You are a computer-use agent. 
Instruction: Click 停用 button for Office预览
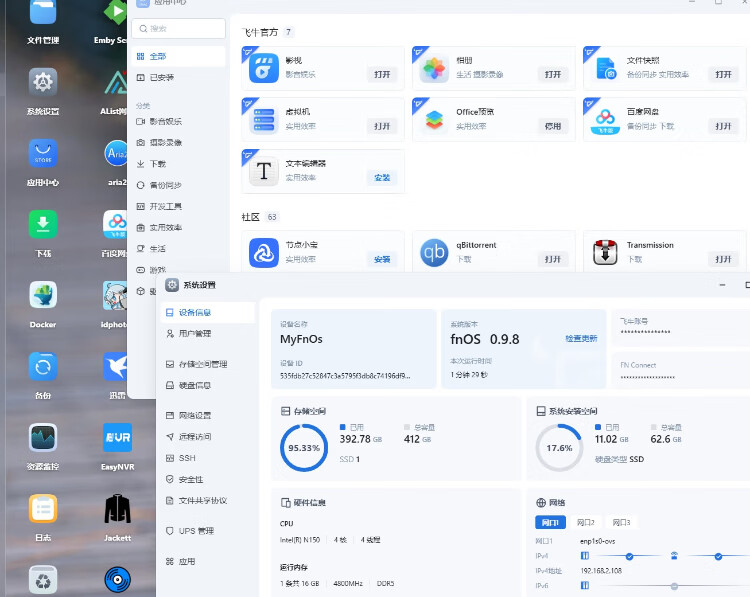click(552, 126)
